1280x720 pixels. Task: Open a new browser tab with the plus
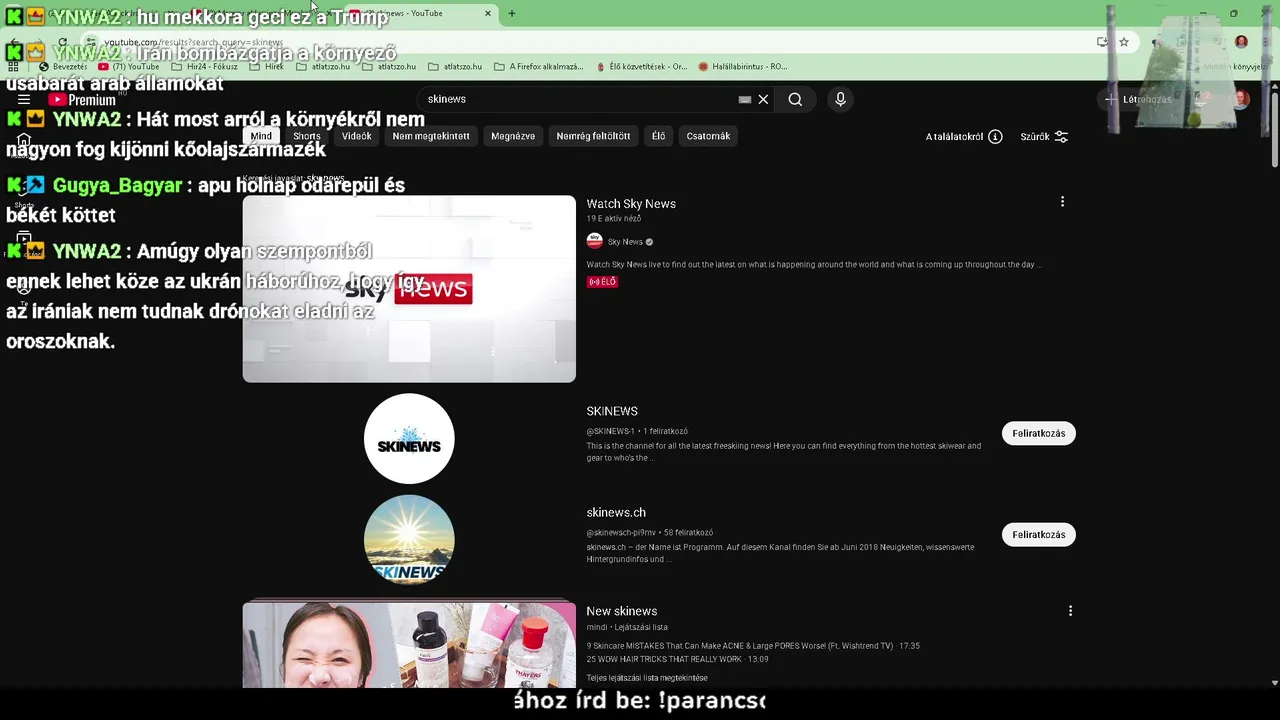(511, 13)
